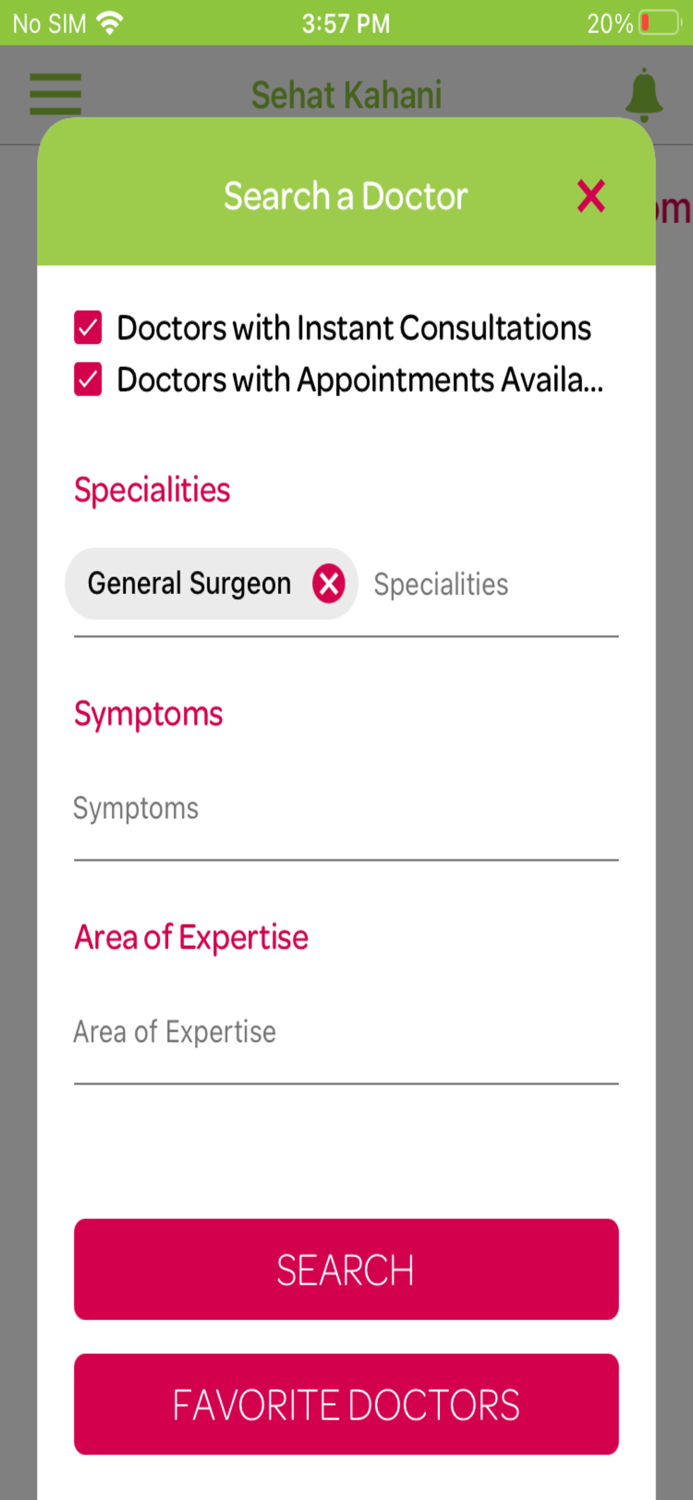Close the Search a Doctor dialog

coord(590,196)
